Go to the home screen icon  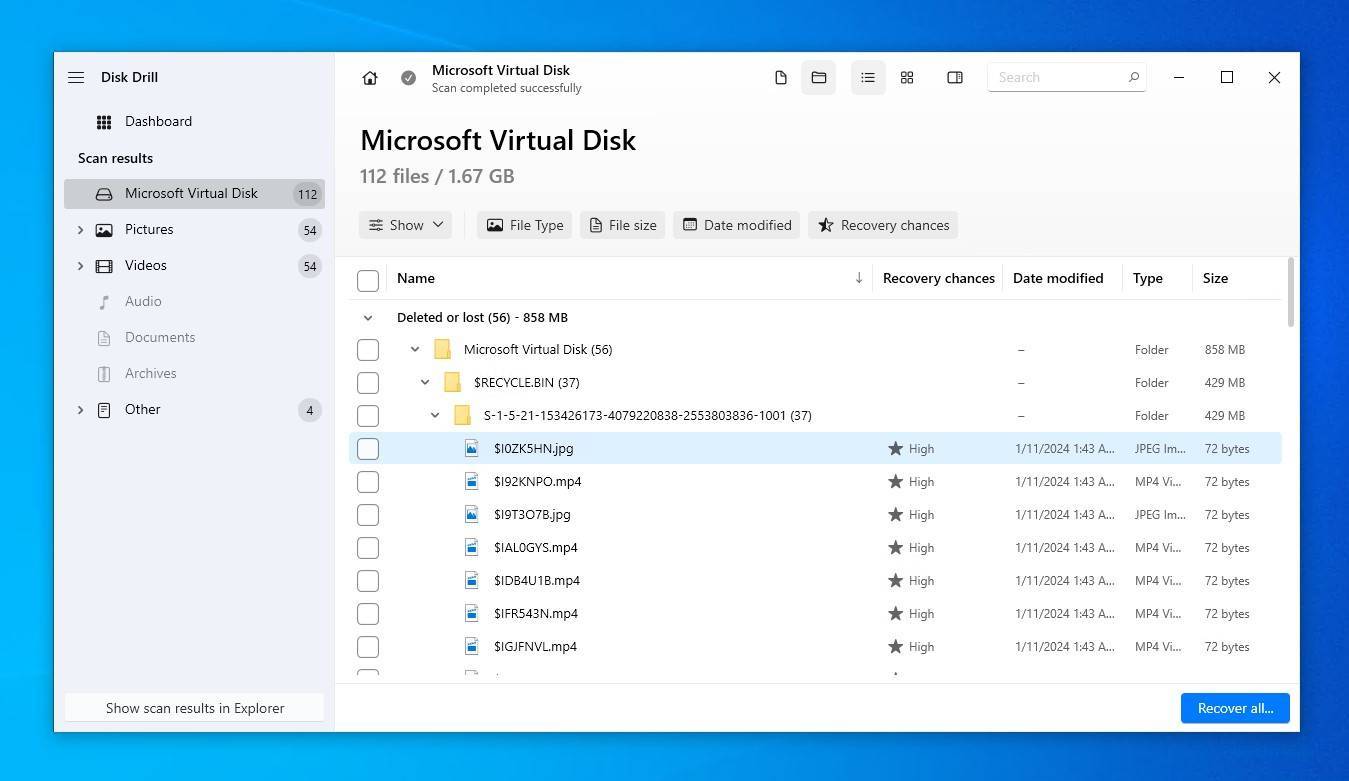coord(370,78)
